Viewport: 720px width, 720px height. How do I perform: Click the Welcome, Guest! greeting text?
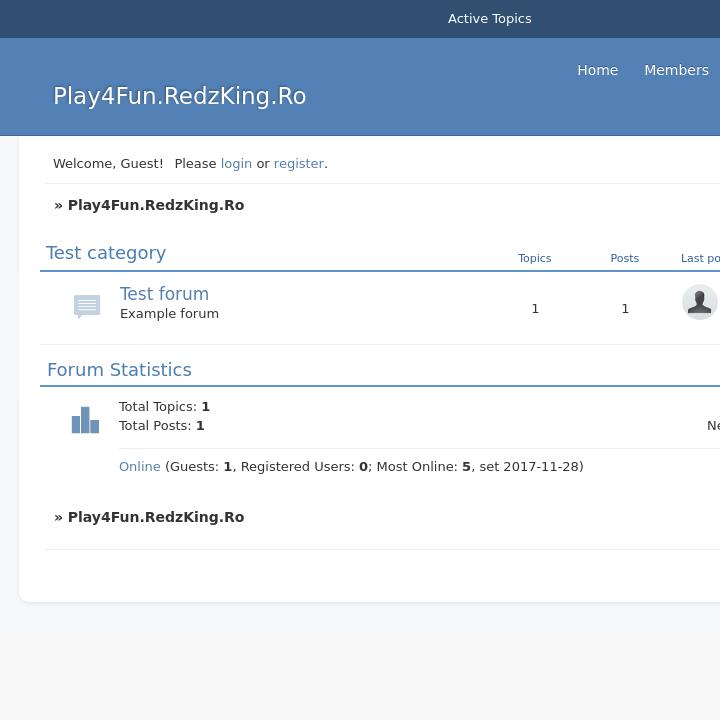pyautogui.click(x=108, y=163)
